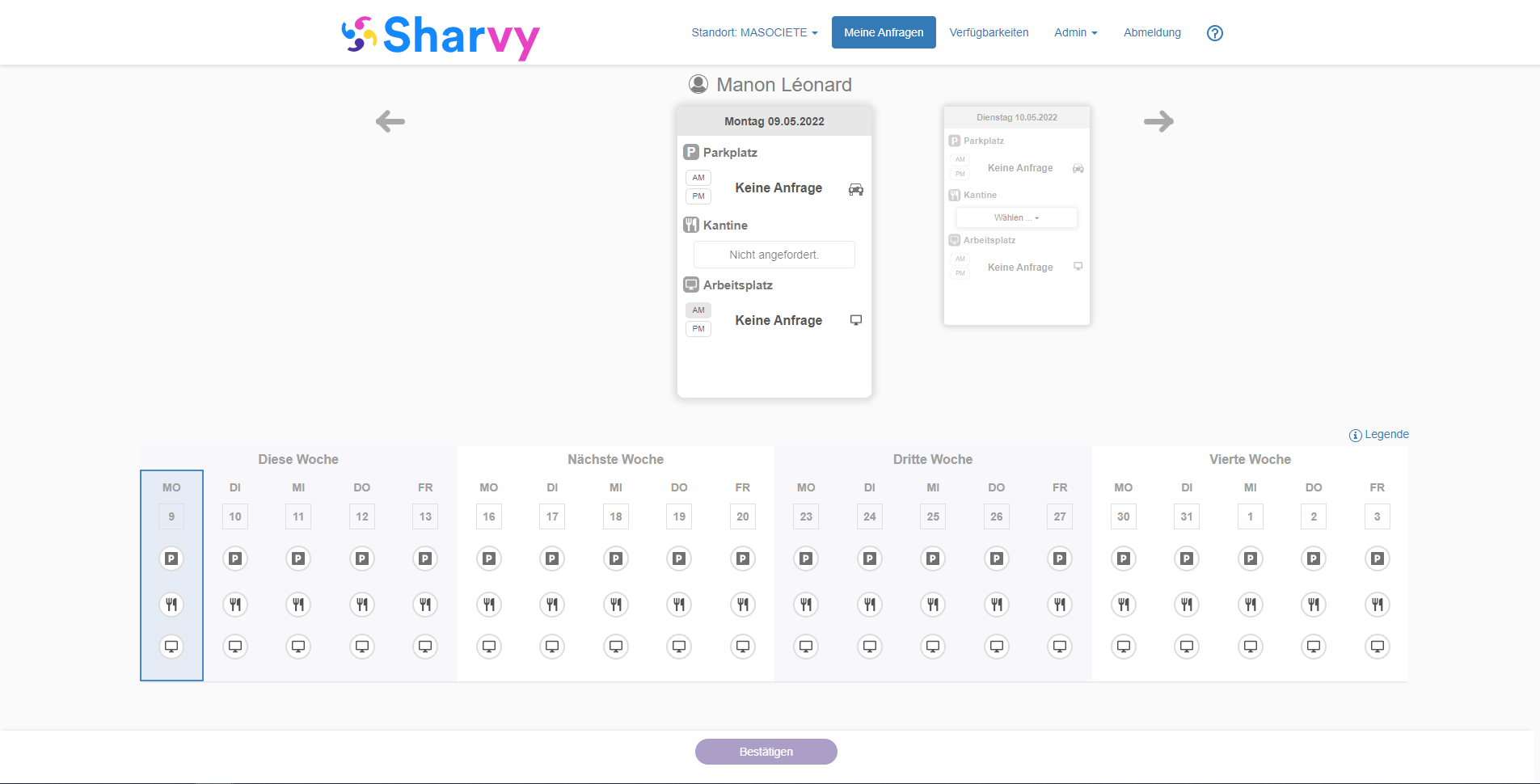The width and height of the screenshot is (1540, 784).
Task: Select workspace icon for Thursday day 2
Action: tap(1314, 647)
